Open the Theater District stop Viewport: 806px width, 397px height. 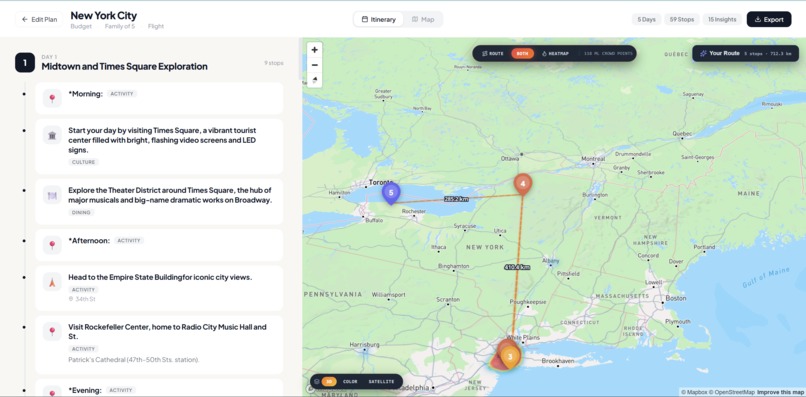click(159, 201)
